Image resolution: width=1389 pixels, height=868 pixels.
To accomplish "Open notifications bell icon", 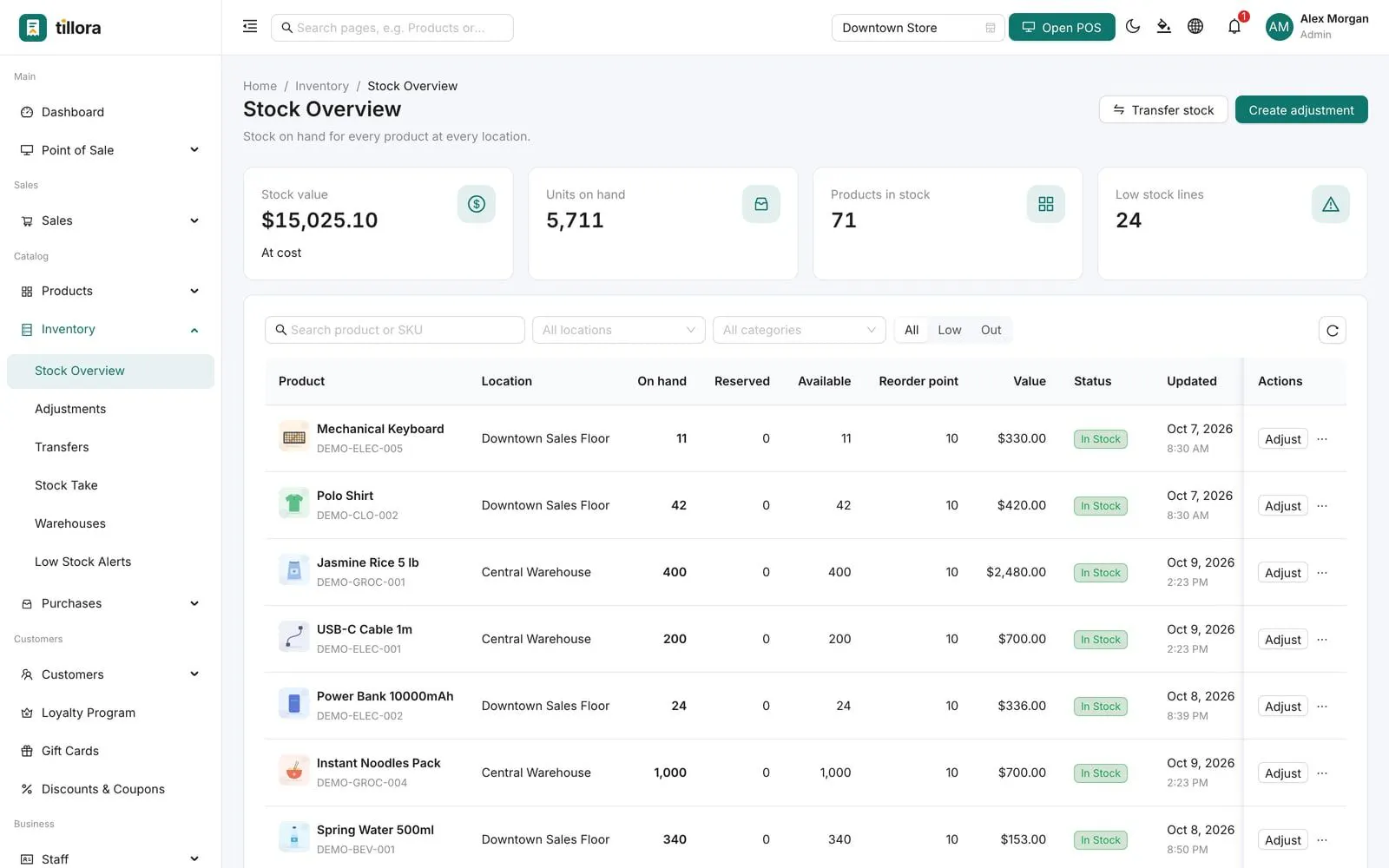I will point(1234,27).
